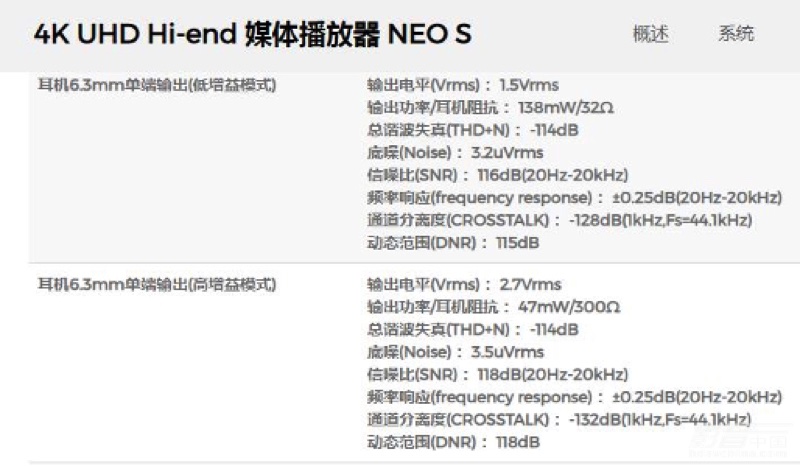
Task: Click the low-gain THD+N -114dB line
Action: coord(472,130)
